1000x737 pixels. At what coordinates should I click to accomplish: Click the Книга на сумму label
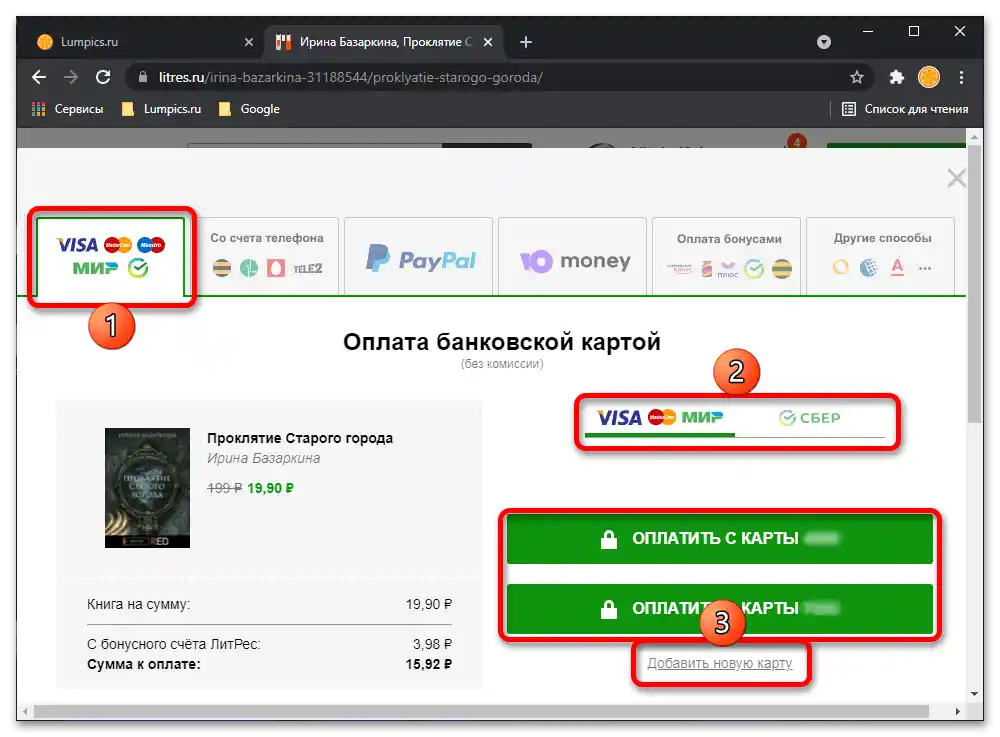(138, 604)
